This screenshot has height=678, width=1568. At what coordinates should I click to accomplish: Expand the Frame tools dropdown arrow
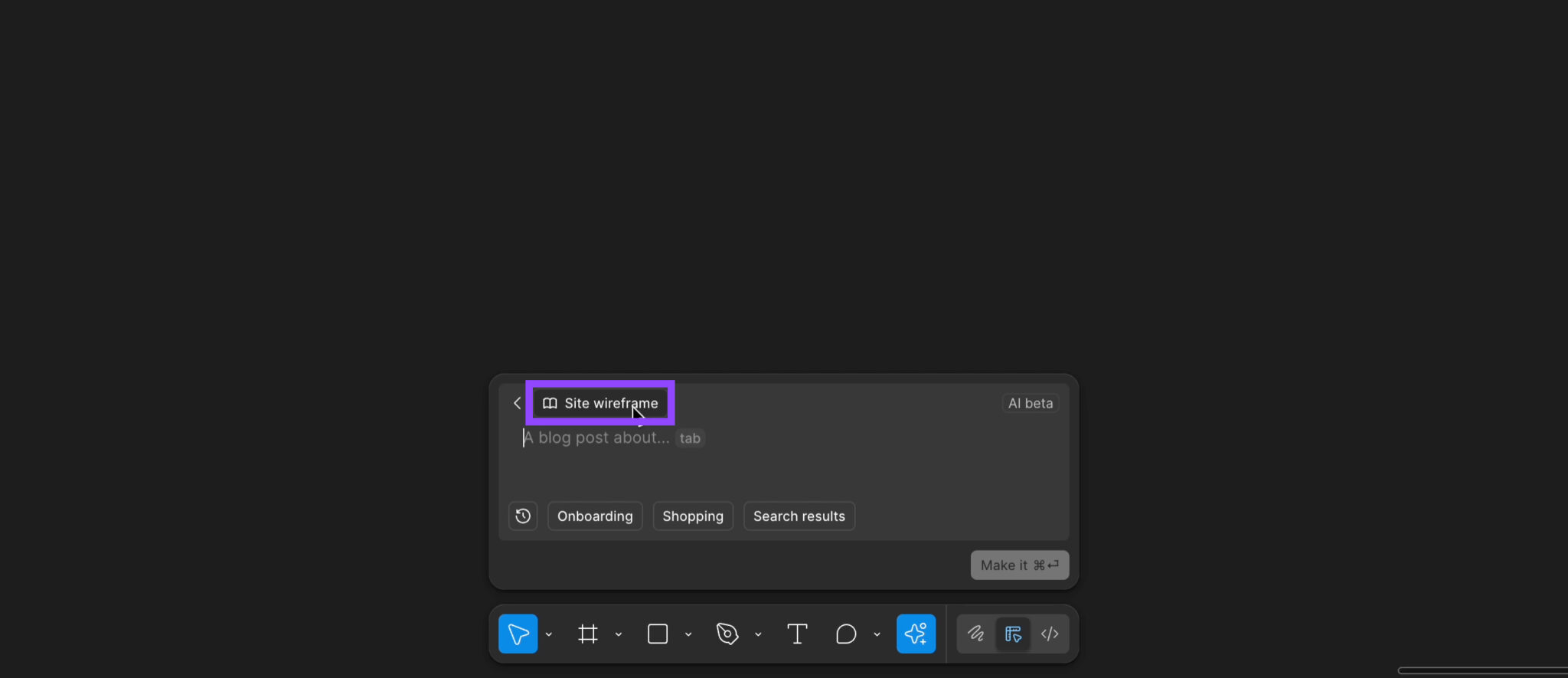pos(619,634)
